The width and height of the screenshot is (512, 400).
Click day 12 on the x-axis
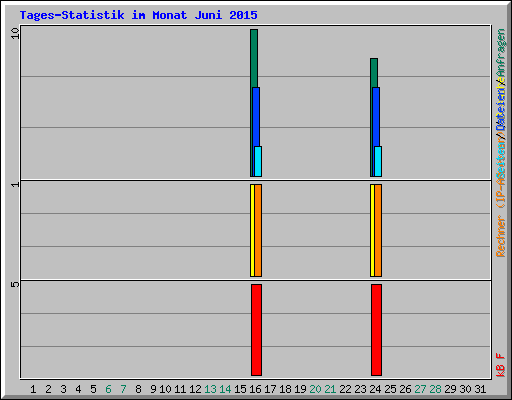click(195, 389)
